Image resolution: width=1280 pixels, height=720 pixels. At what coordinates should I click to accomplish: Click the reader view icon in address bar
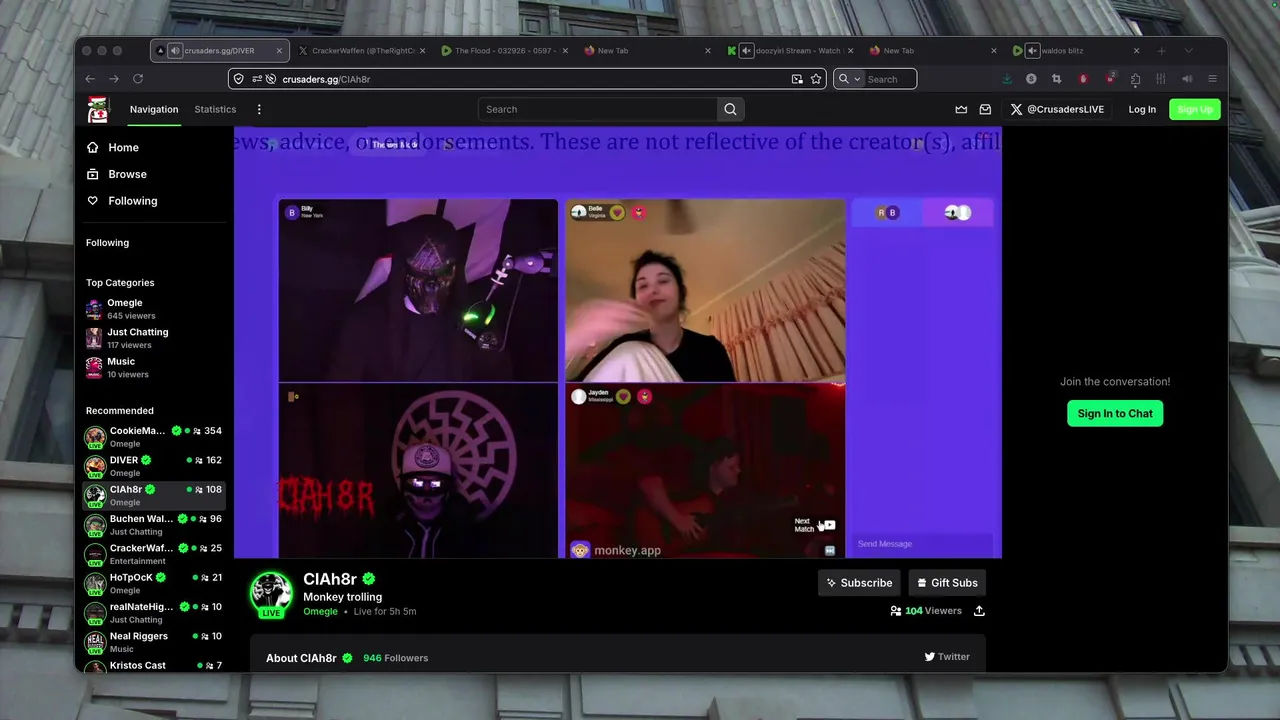coord(797,79)
